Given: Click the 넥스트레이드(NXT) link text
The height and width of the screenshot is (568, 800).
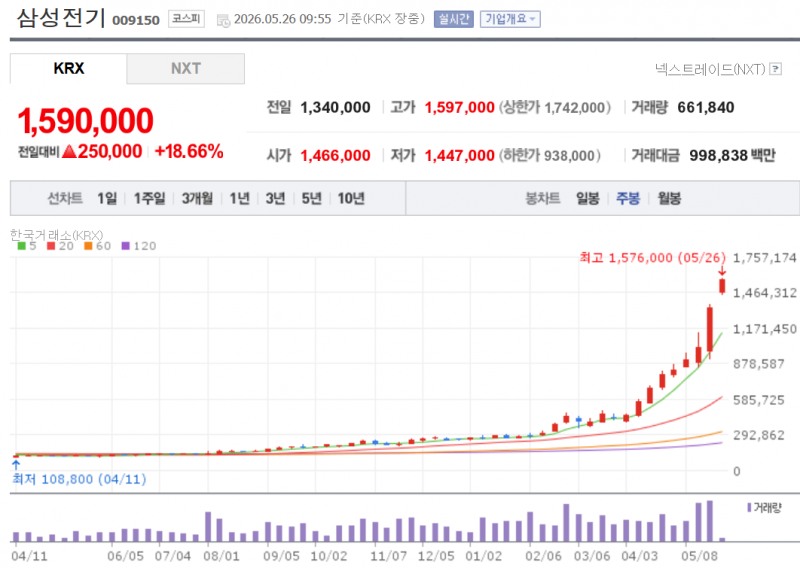Looking at the screenshot, I should point(710,68).
